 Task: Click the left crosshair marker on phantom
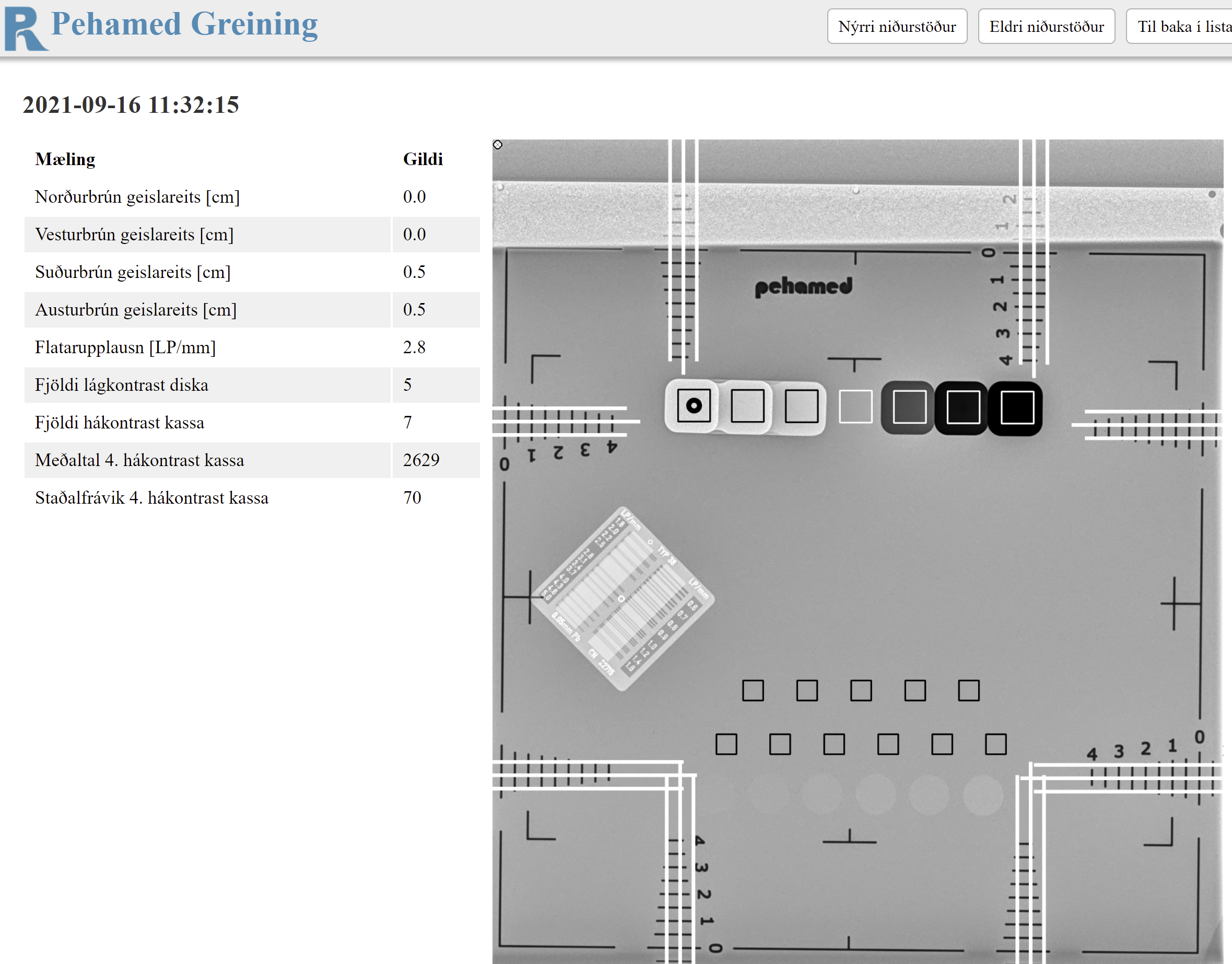529,596
